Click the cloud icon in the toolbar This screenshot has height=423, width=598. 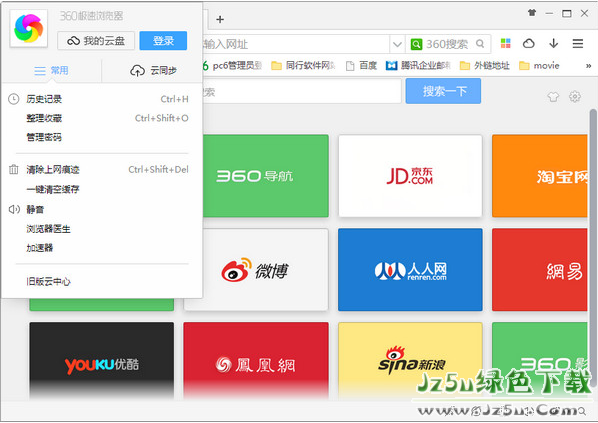pyautogui.click(x=529, y=43)
